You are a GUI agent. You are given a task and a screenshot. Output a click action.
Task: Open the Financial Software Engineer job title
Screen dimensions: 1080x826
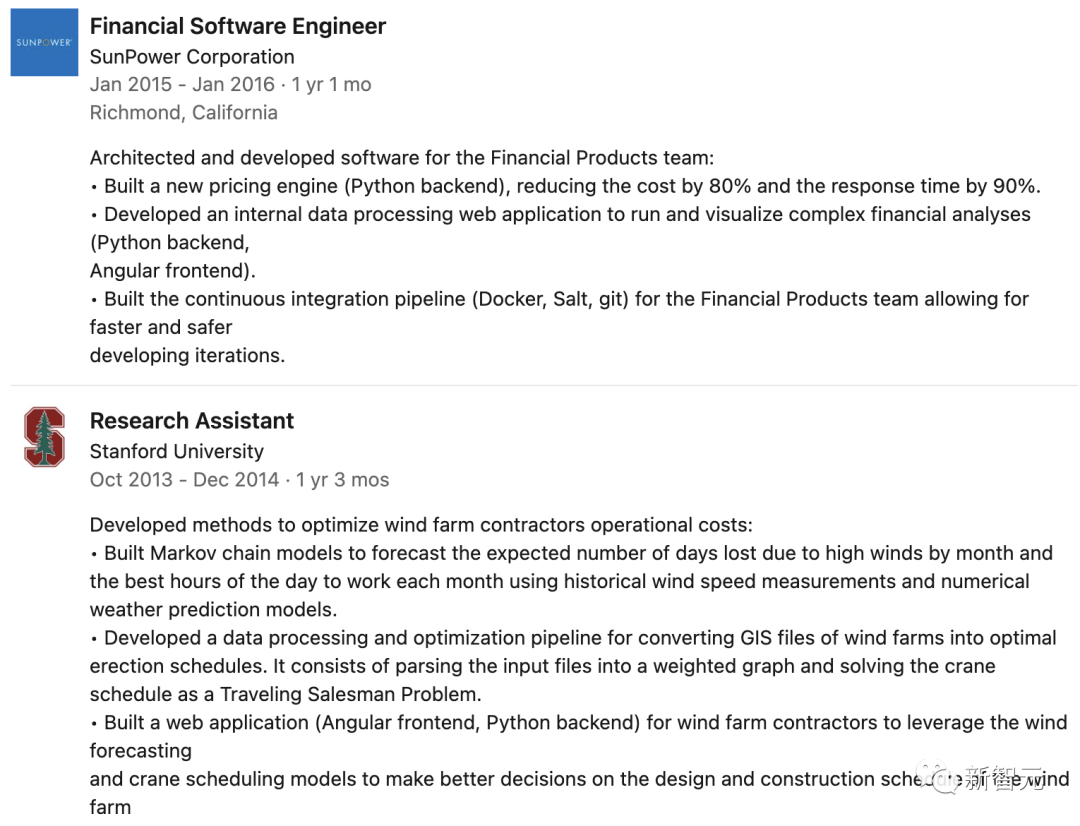point(238,27)
